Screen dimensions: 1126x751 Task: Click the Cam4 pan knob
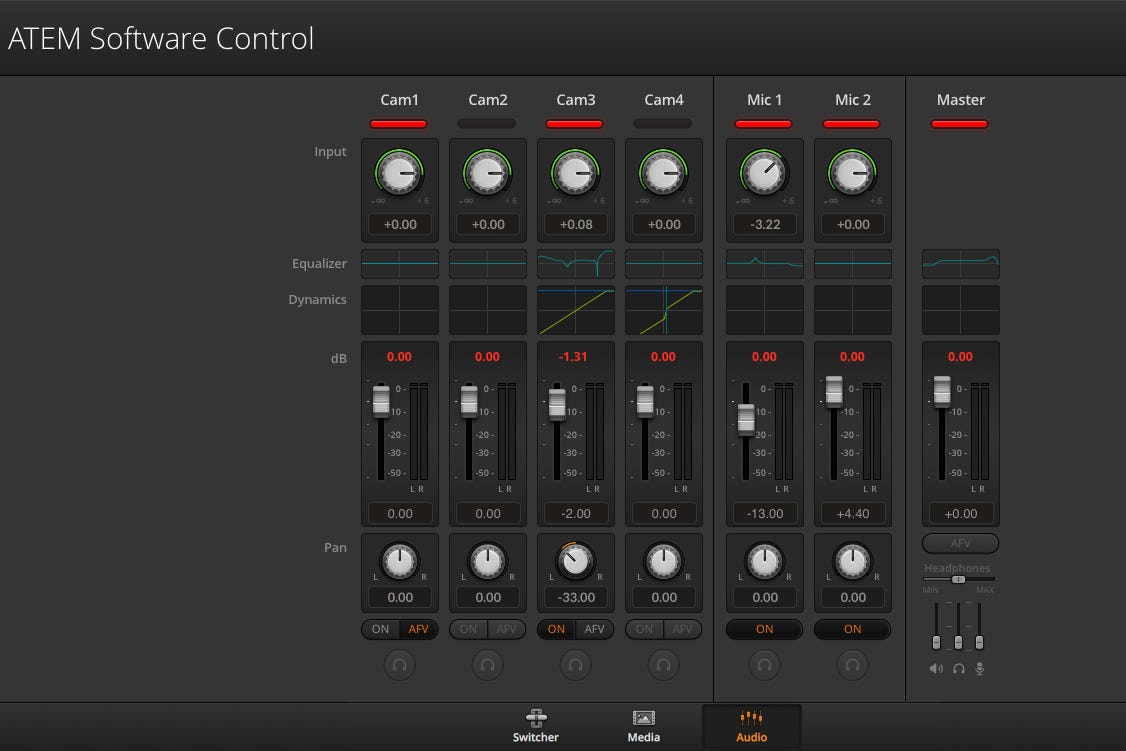pyautogui.click(x=664, y=561)
